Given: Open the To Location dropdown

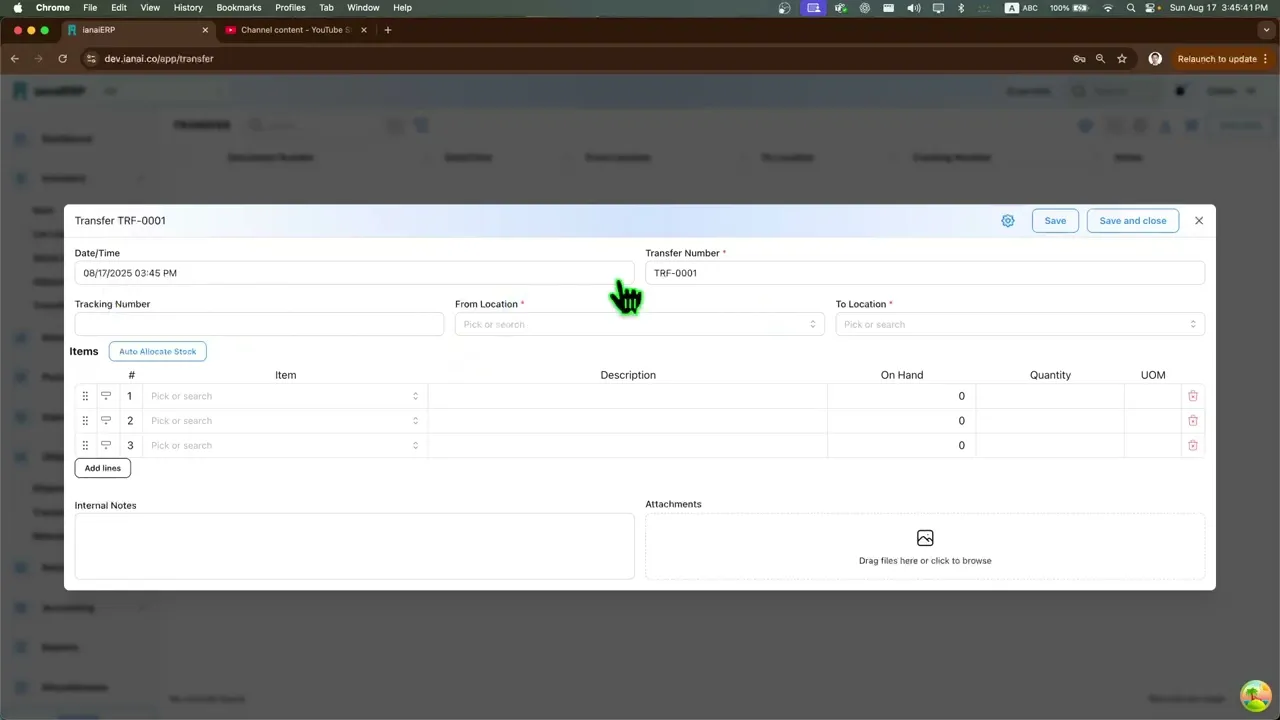Looking at the screenshot, I should 1020,324.
